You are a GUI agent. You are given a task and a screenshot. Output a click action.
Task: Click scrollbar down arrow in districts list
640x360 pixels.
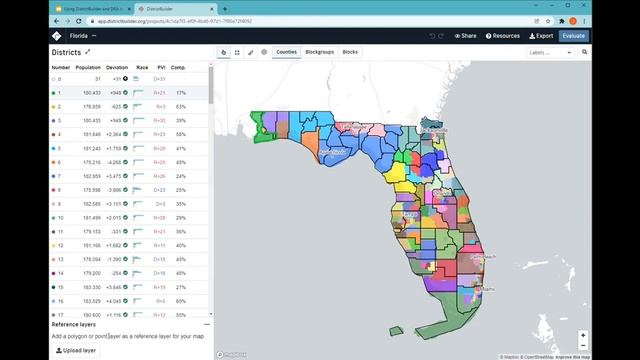tap(211, 314)
